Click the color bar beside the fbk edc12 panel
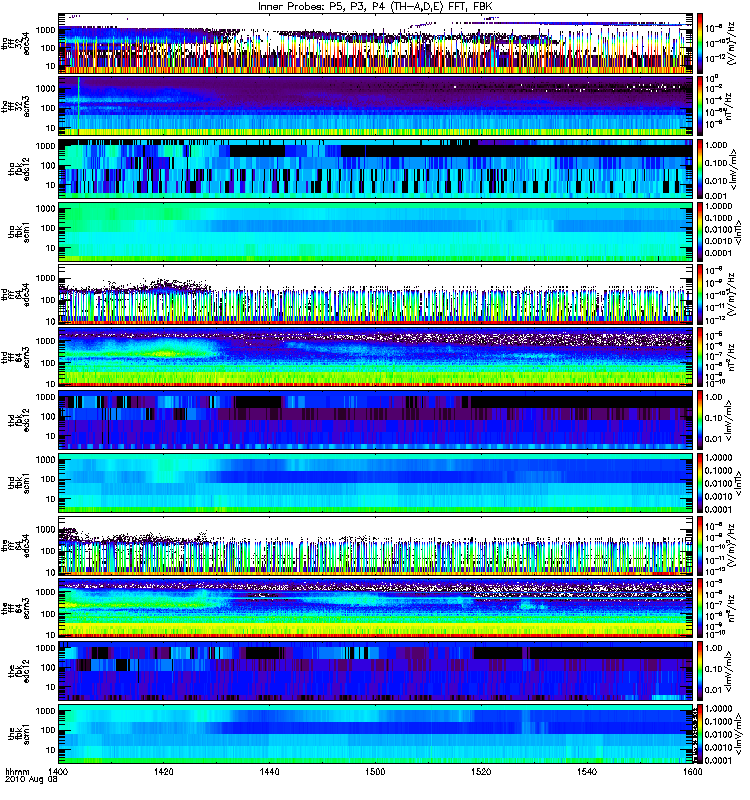The height and width of the screenshot is (800, 750). tap(700, 671)
